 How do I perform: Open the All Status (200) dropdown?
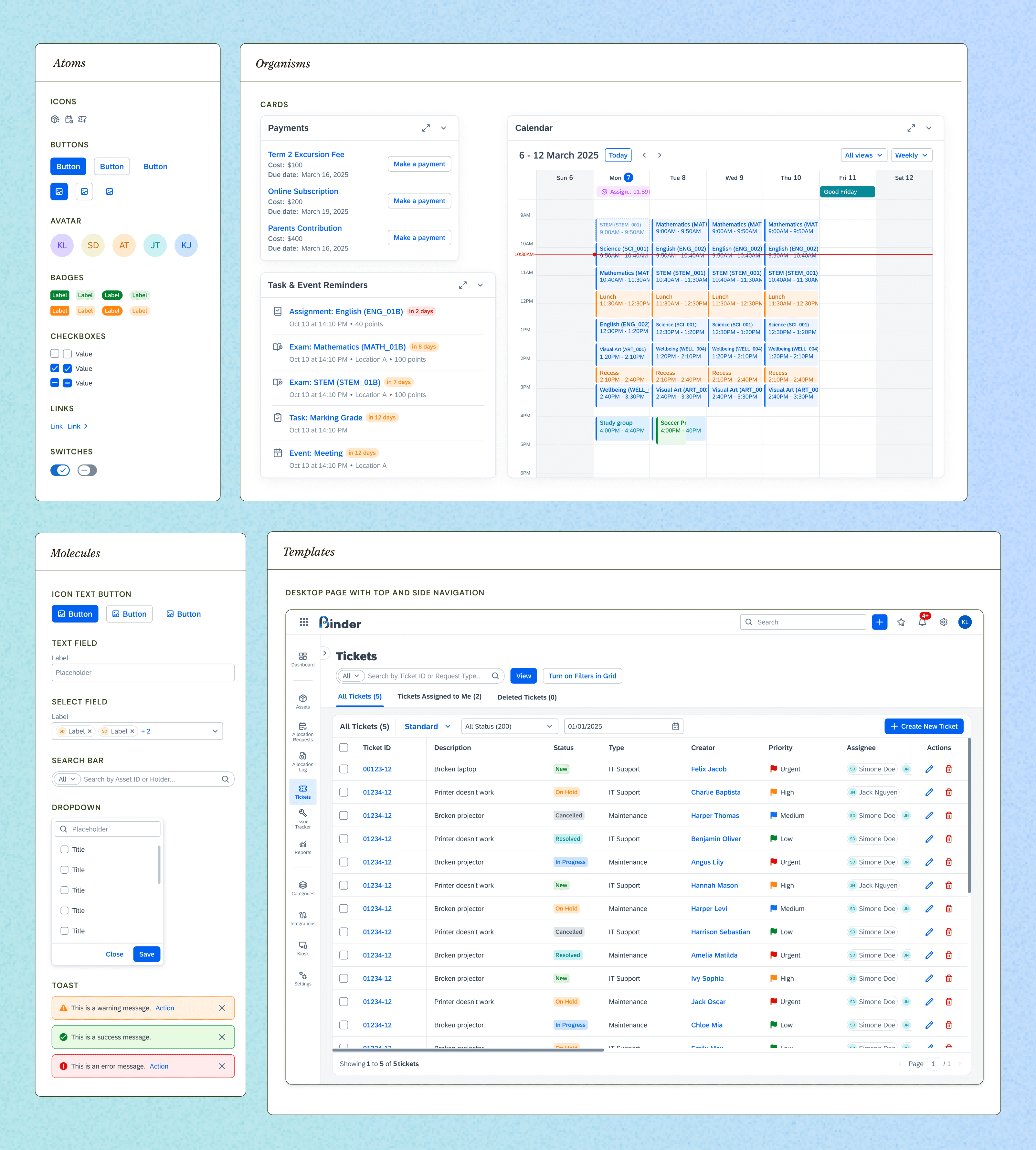[510, 727]
